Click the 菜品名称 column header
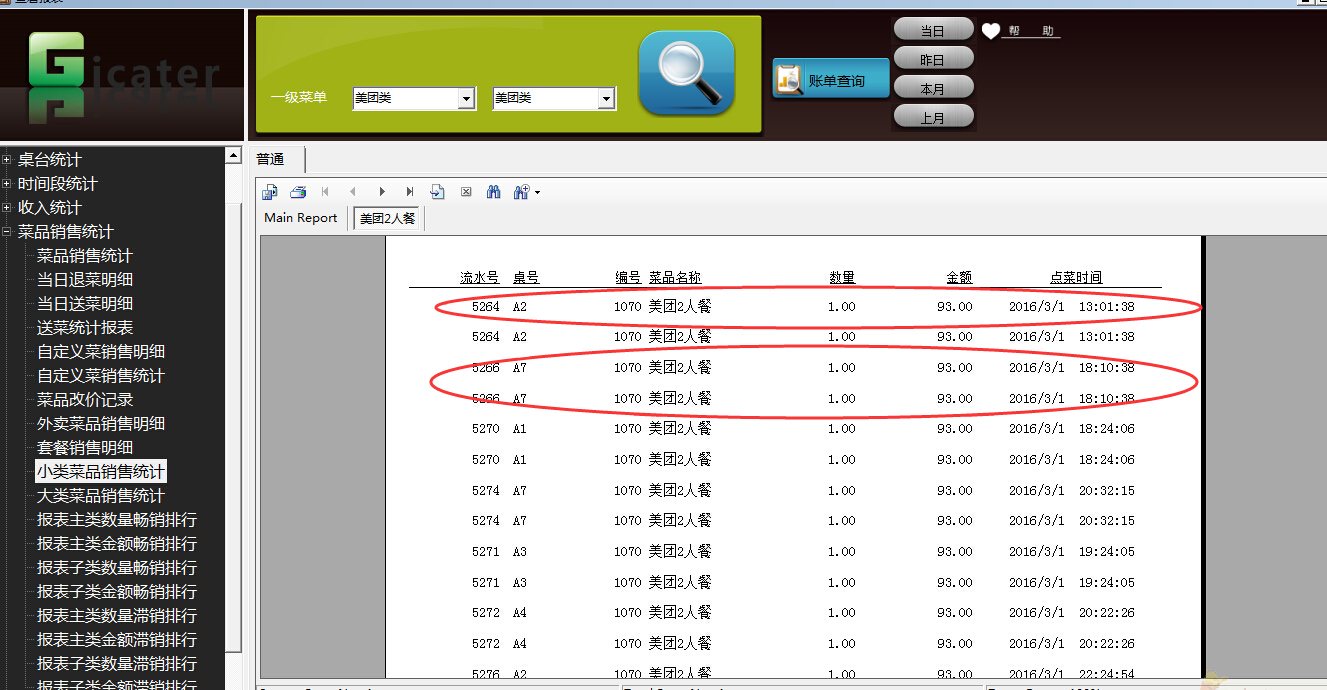This screenshot has width=1327, height=690. (x=675, y=278)
